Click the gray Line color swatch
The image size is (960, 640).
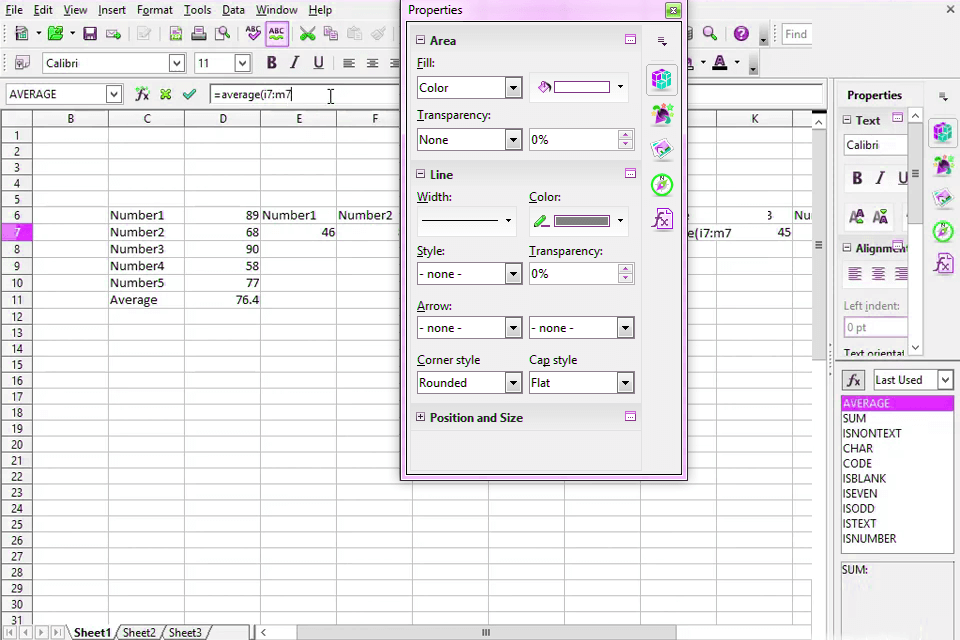(581, 221)
